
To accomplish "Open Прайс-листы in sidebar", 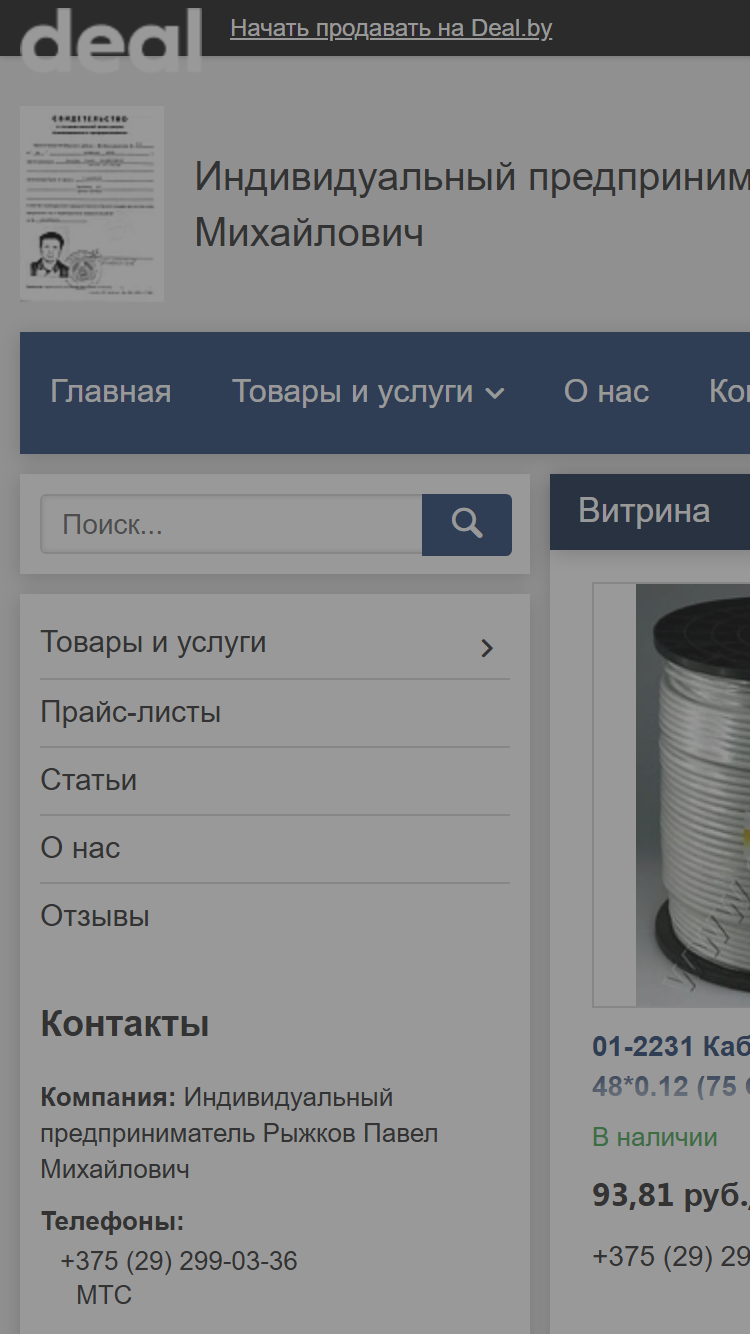I will [131, 712].
